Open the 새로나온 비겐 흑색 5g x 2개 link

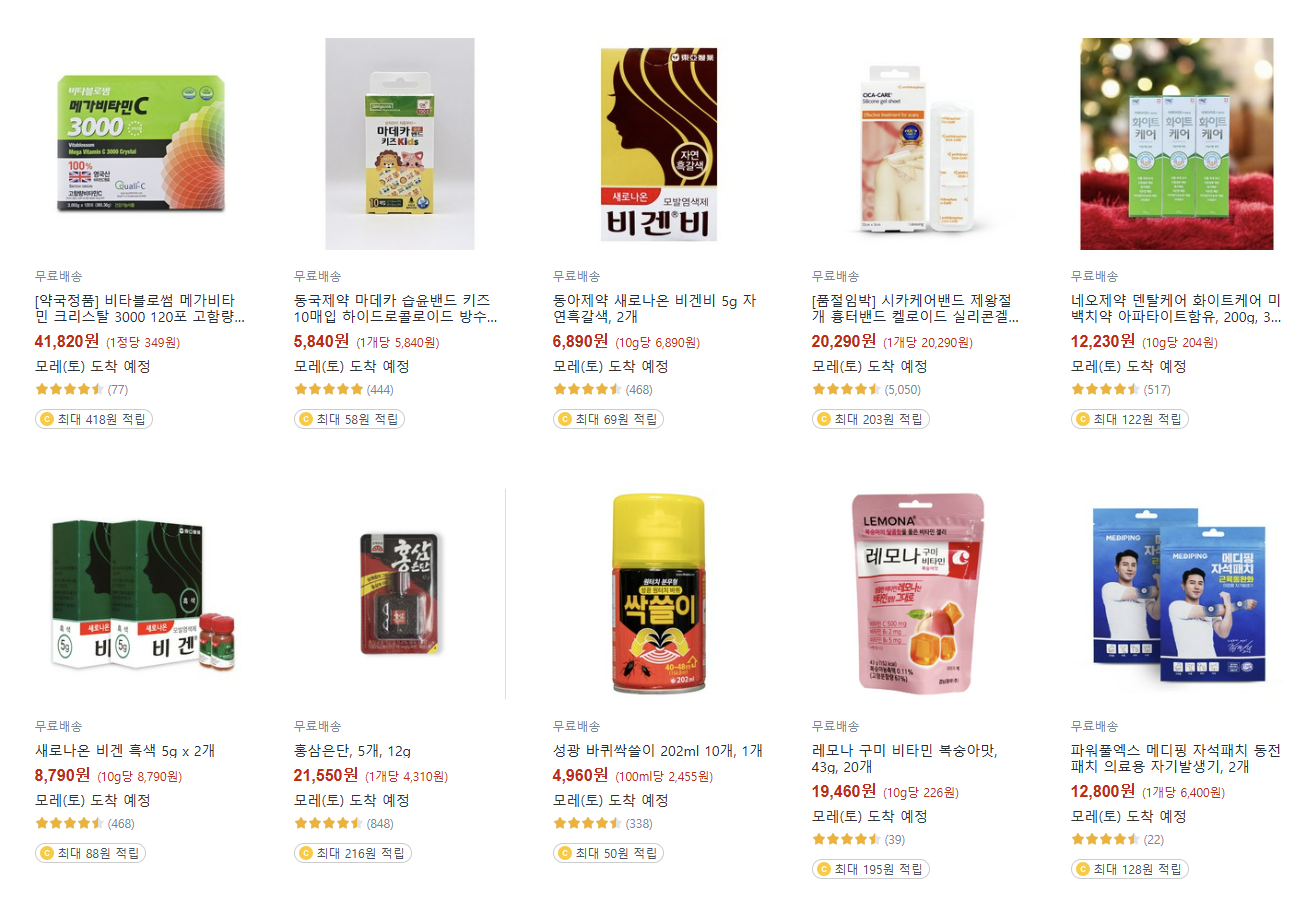[x=125, y=750]
